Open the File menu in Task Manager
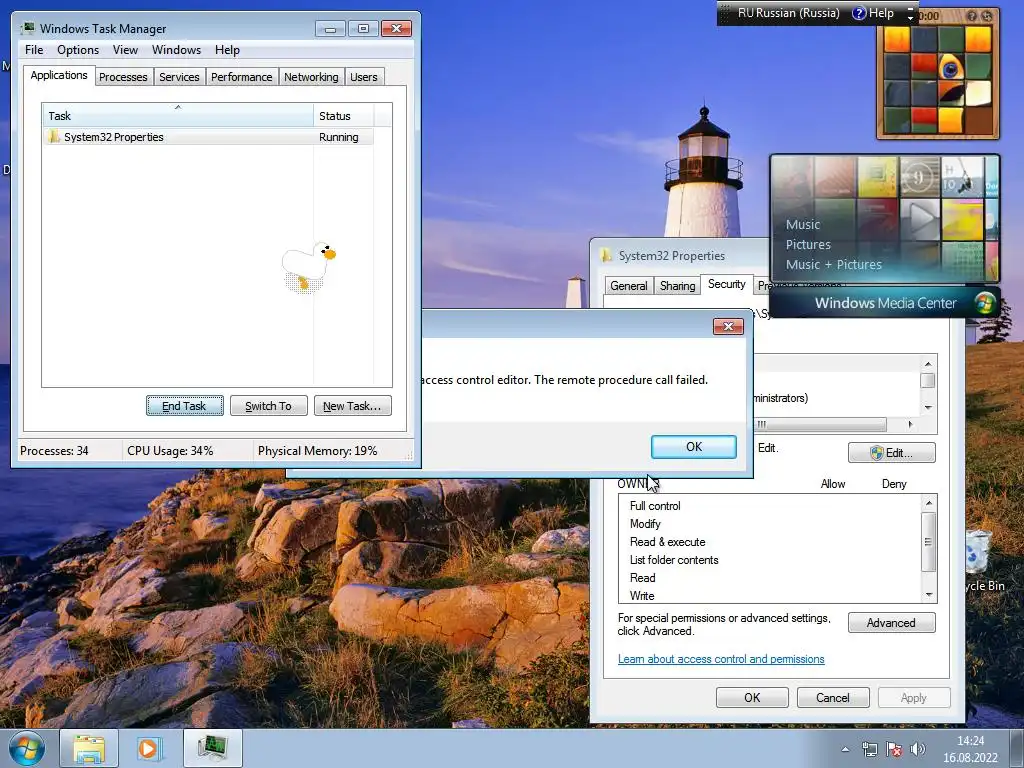1024x768 pixels. pos(34,50)
